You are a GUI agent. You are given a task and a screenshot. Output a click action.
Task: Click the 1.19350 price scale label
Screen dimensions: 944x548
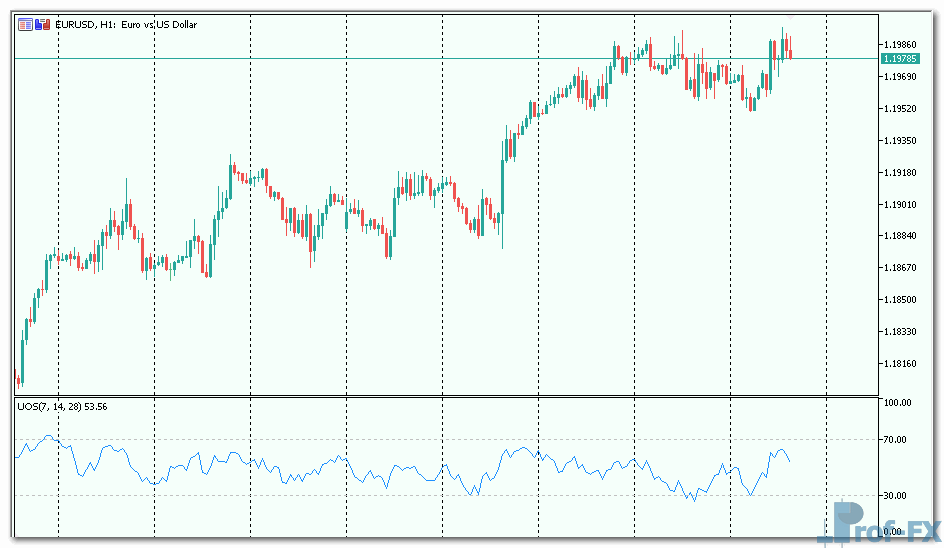(x=901, y=141)
